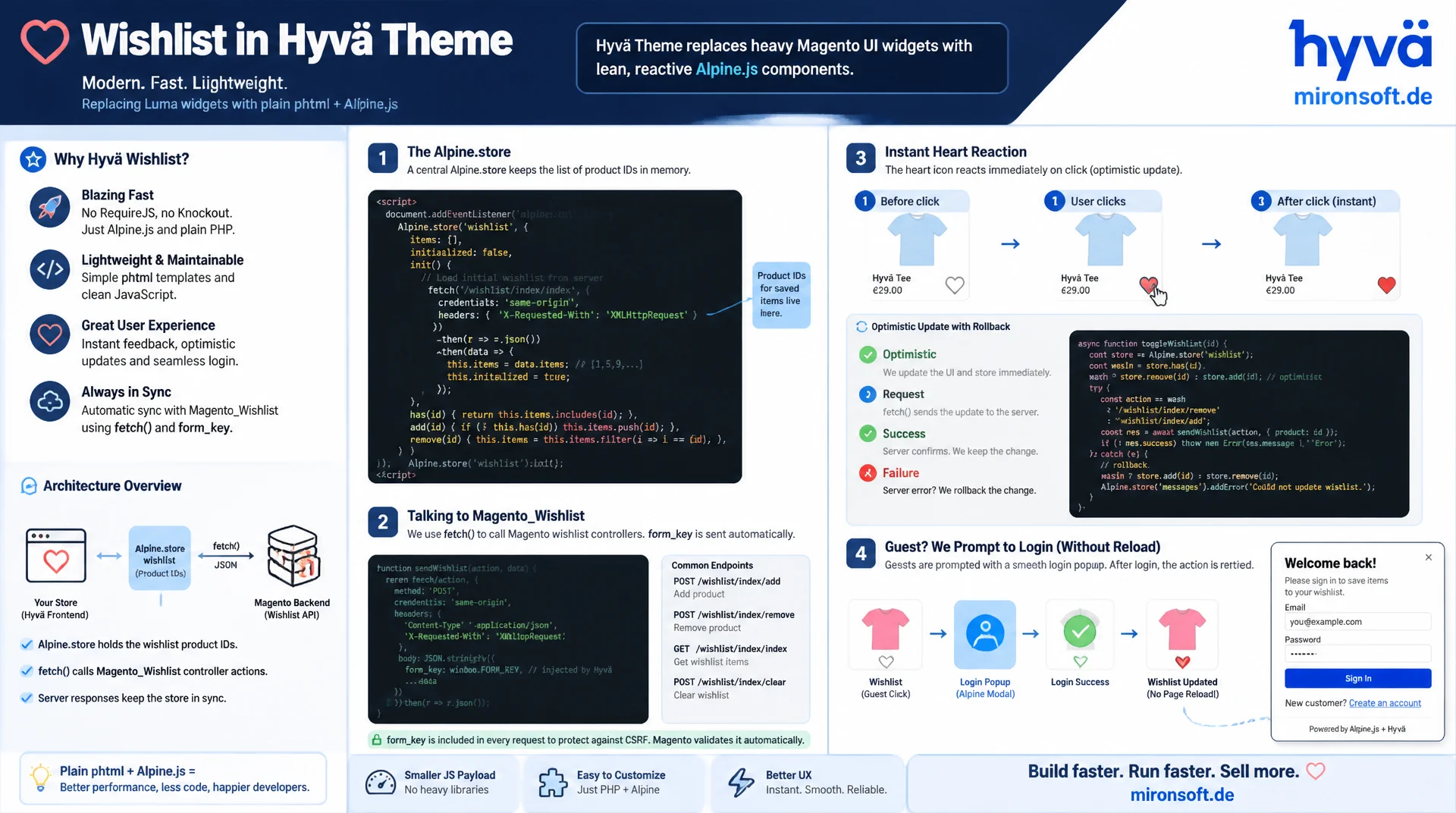Screen dimensions: 1456x813
Task: Click the padlock icon beside the form_key note
Action: pos(376,740)
